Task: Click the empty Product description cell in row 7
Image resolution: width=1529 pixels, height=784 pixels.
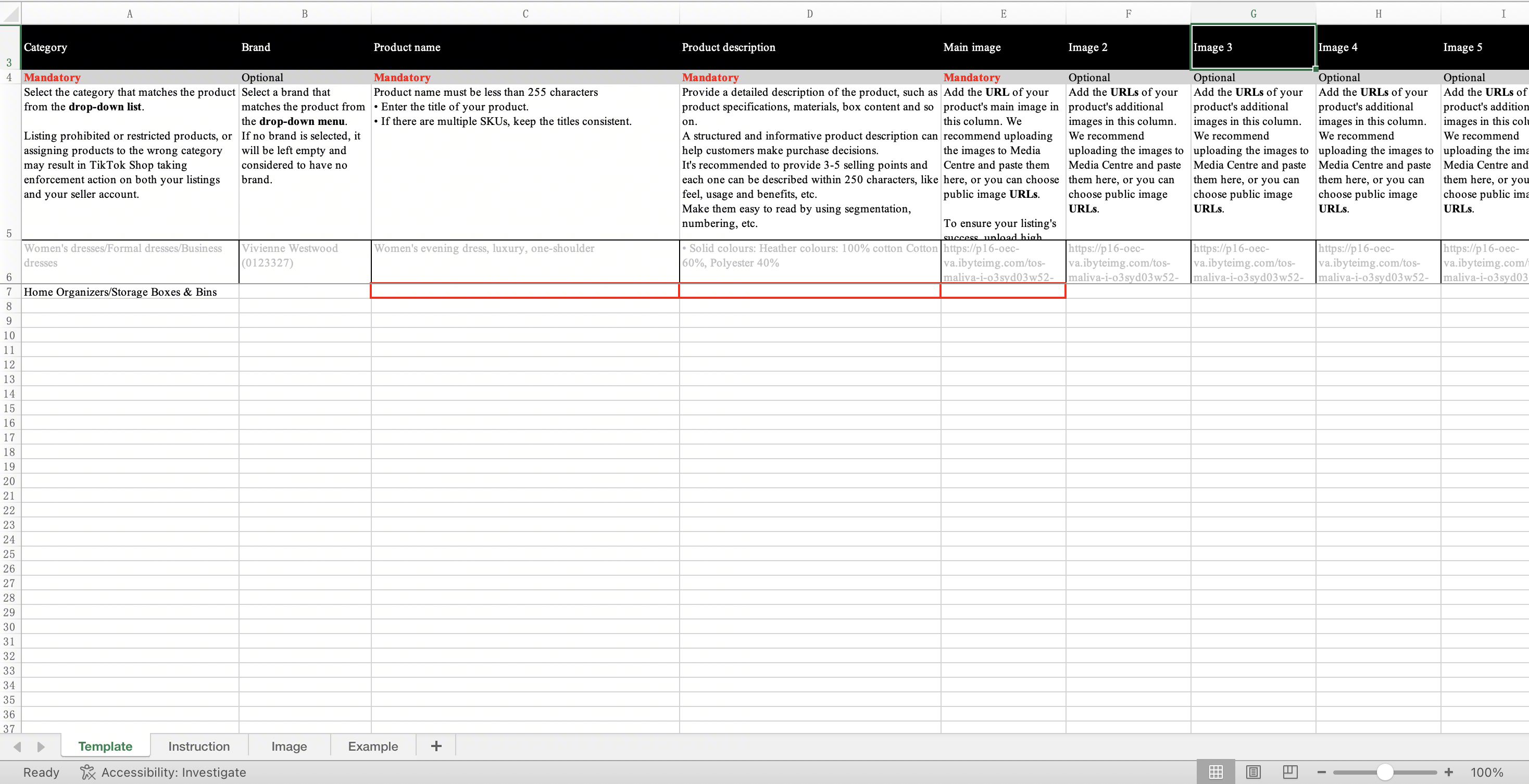Action: click(x=810, y=291)
